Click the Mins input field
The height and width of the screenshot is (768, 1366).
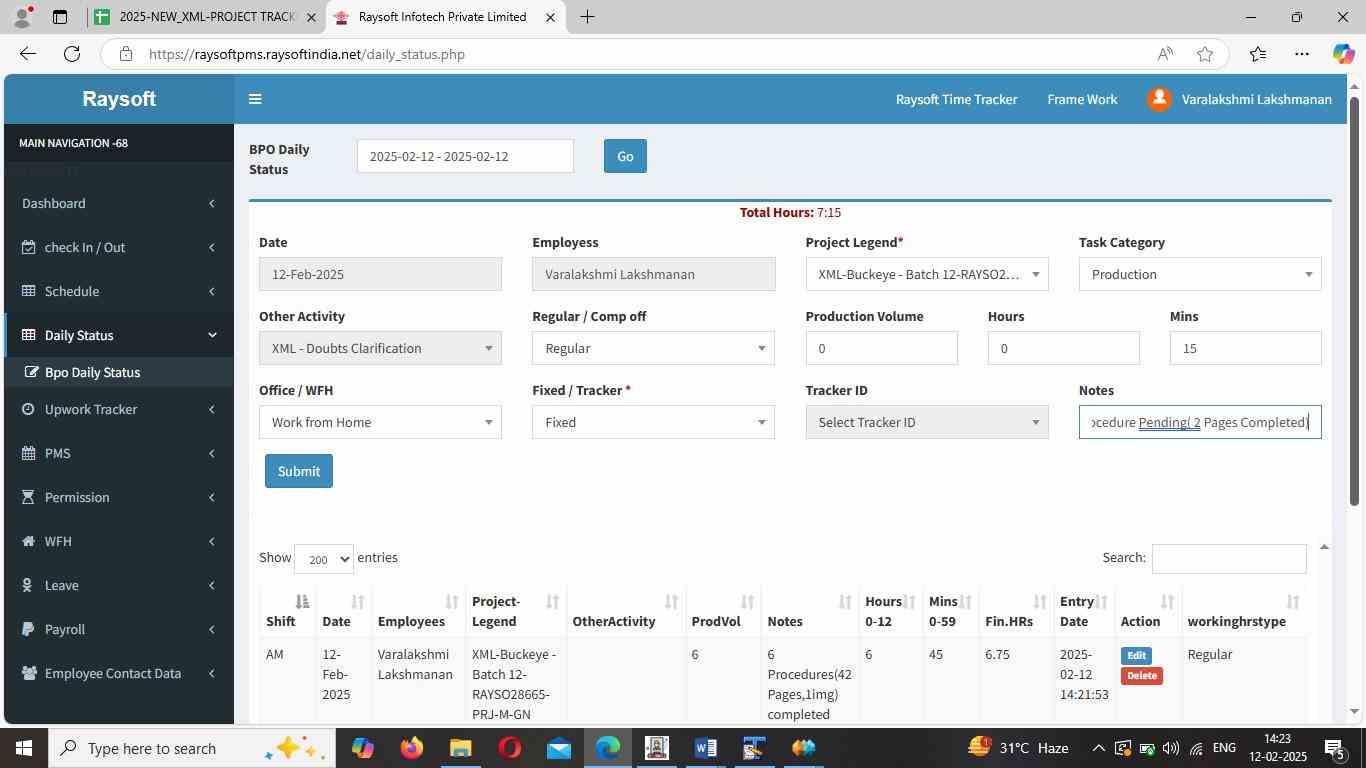pos(1245,348)
